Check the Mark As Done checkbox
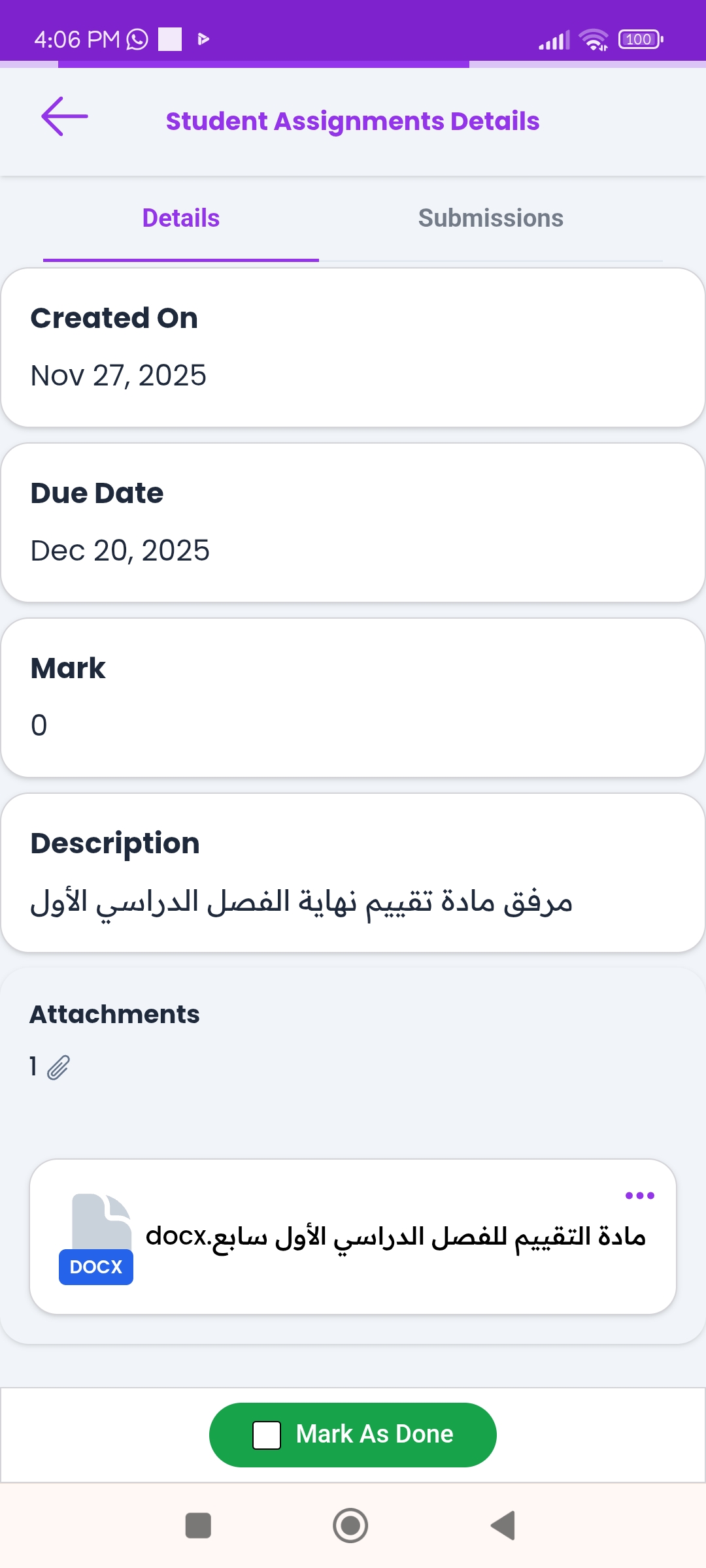 click(x=267, y=1435)
